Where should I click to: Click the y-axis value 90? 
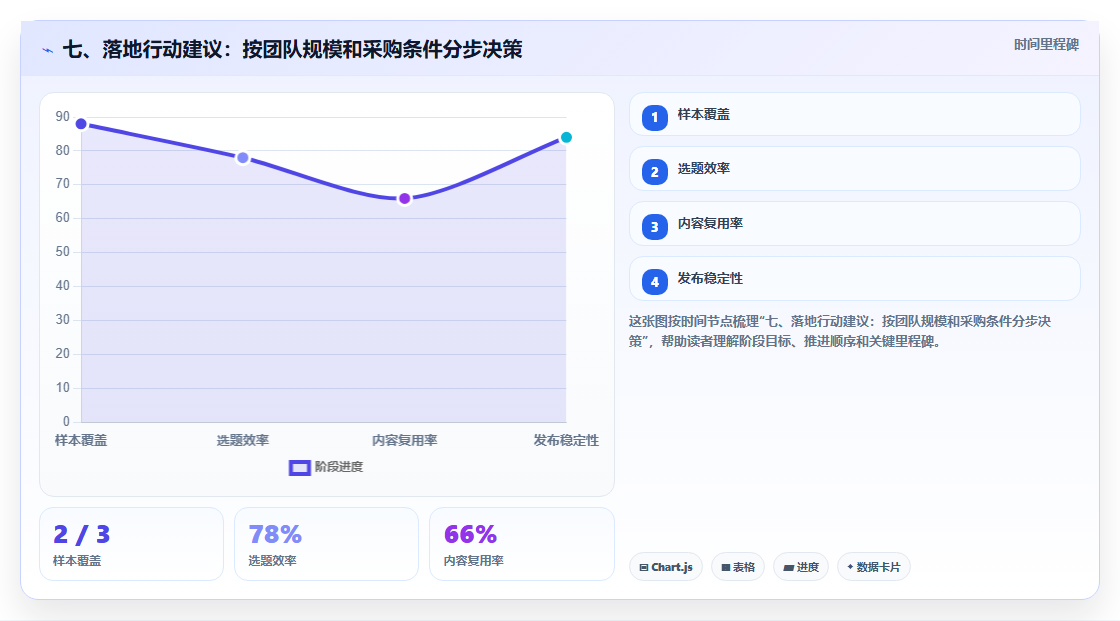(x=63, y=116)
